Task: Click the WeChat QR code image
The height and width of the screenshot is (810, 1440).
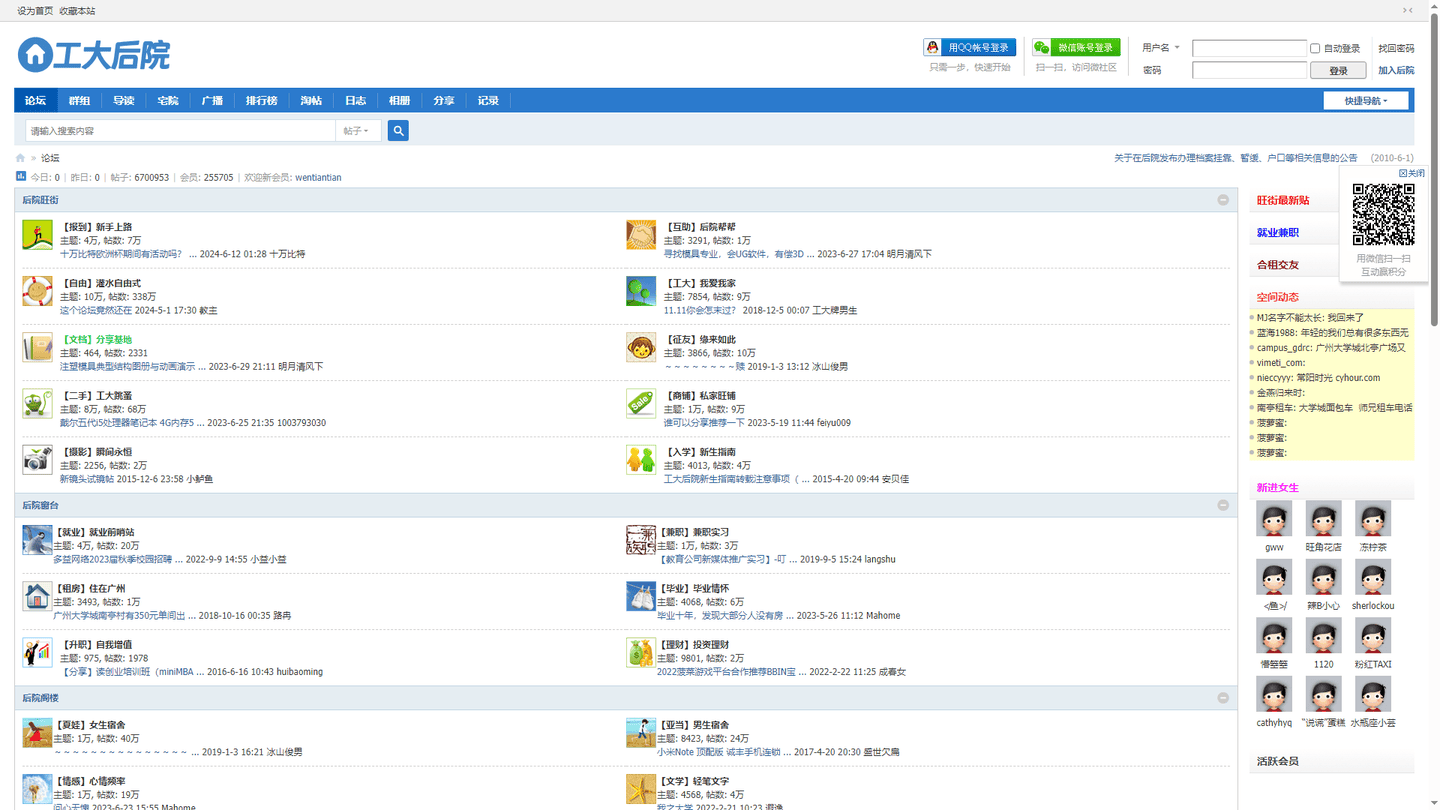Action: click(1384, 215)
